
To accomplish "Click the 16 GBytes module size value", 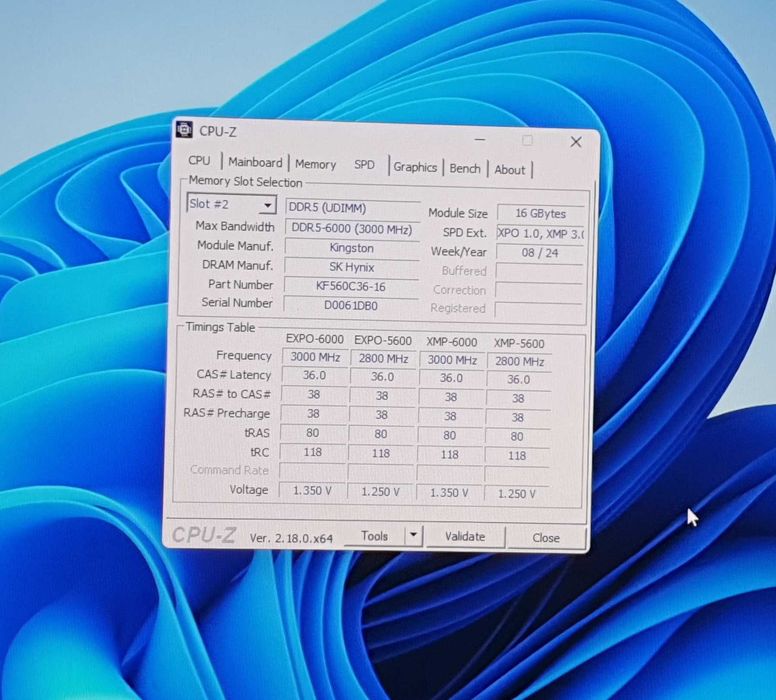I will pos(540,214).
